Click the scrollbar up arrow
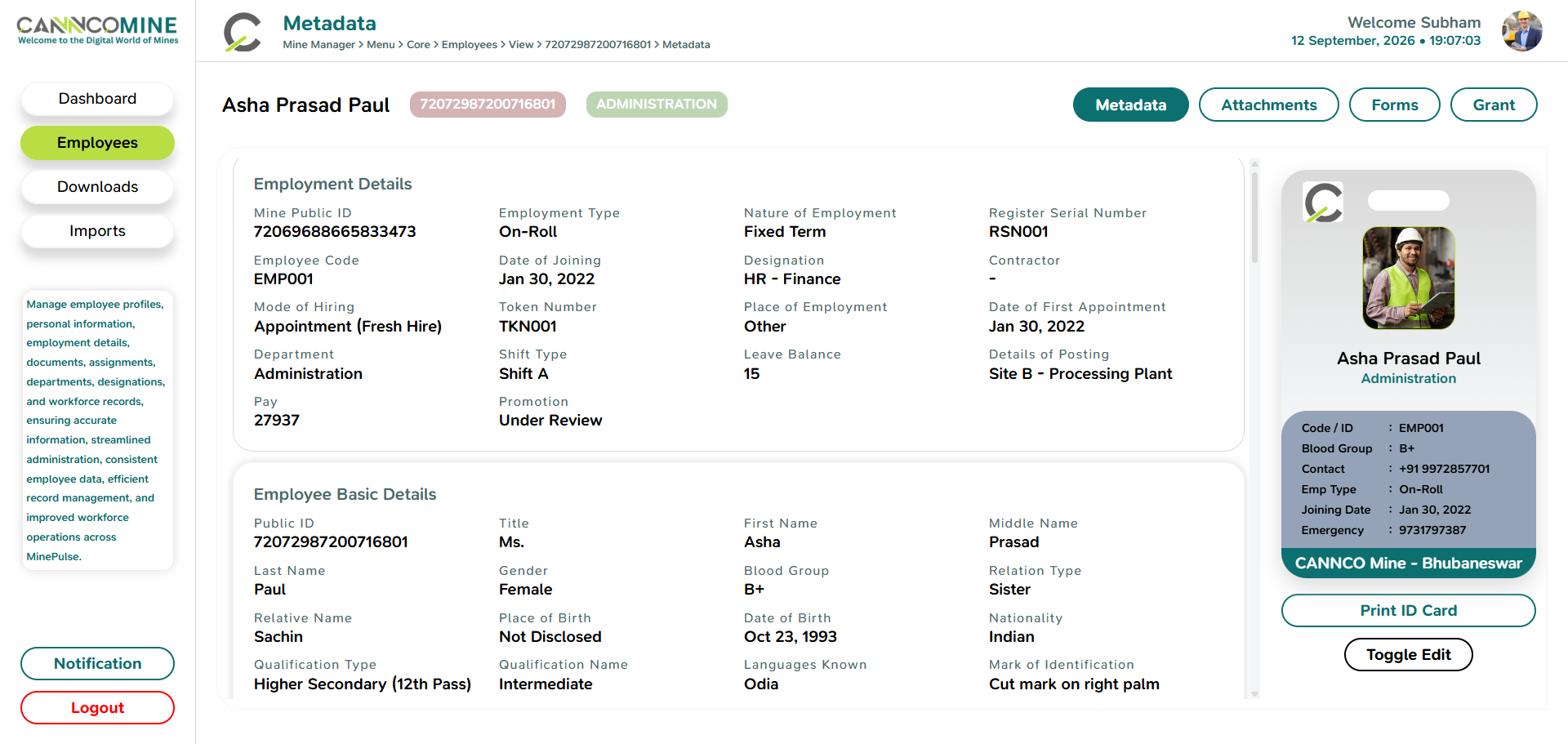 [1254, 164]
